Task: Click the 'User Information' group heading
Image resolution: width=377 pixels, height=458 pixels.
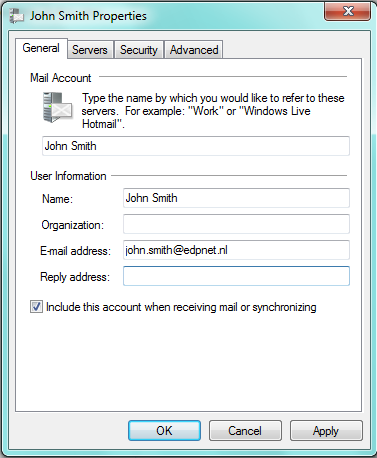Action: tap(68, 176)
